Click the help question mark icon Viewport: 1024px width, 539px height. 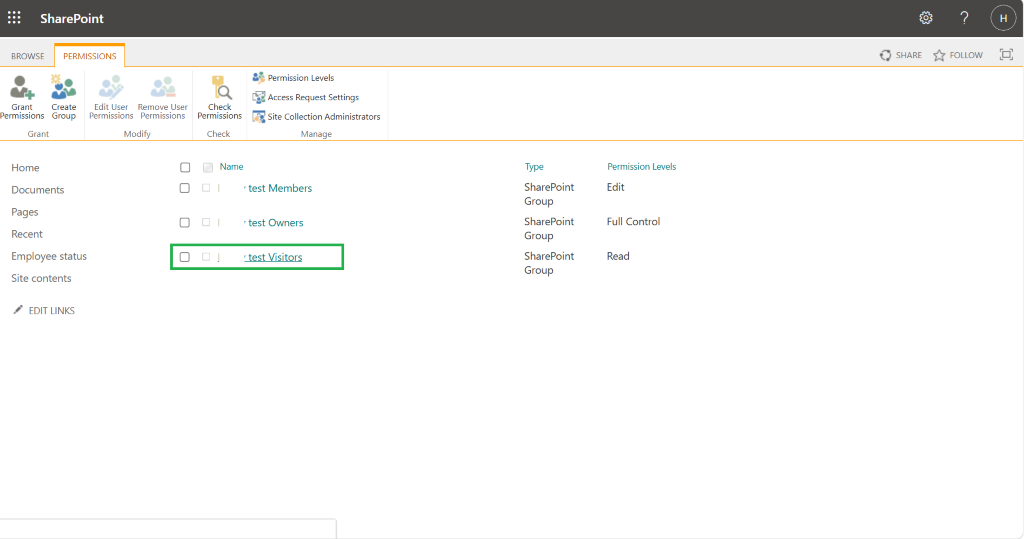click(964, 18)
